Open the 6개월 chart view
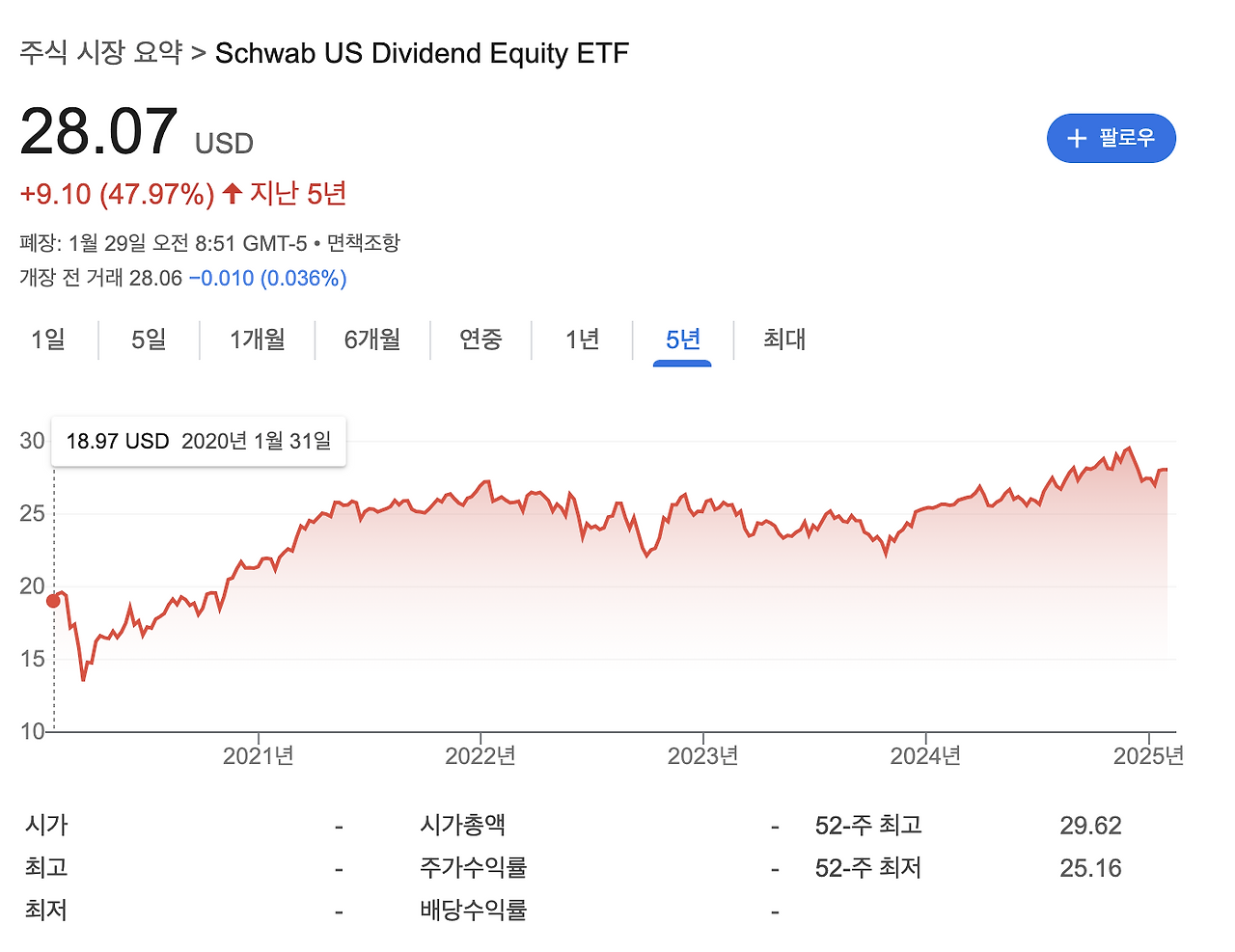 tap(371, 340)
